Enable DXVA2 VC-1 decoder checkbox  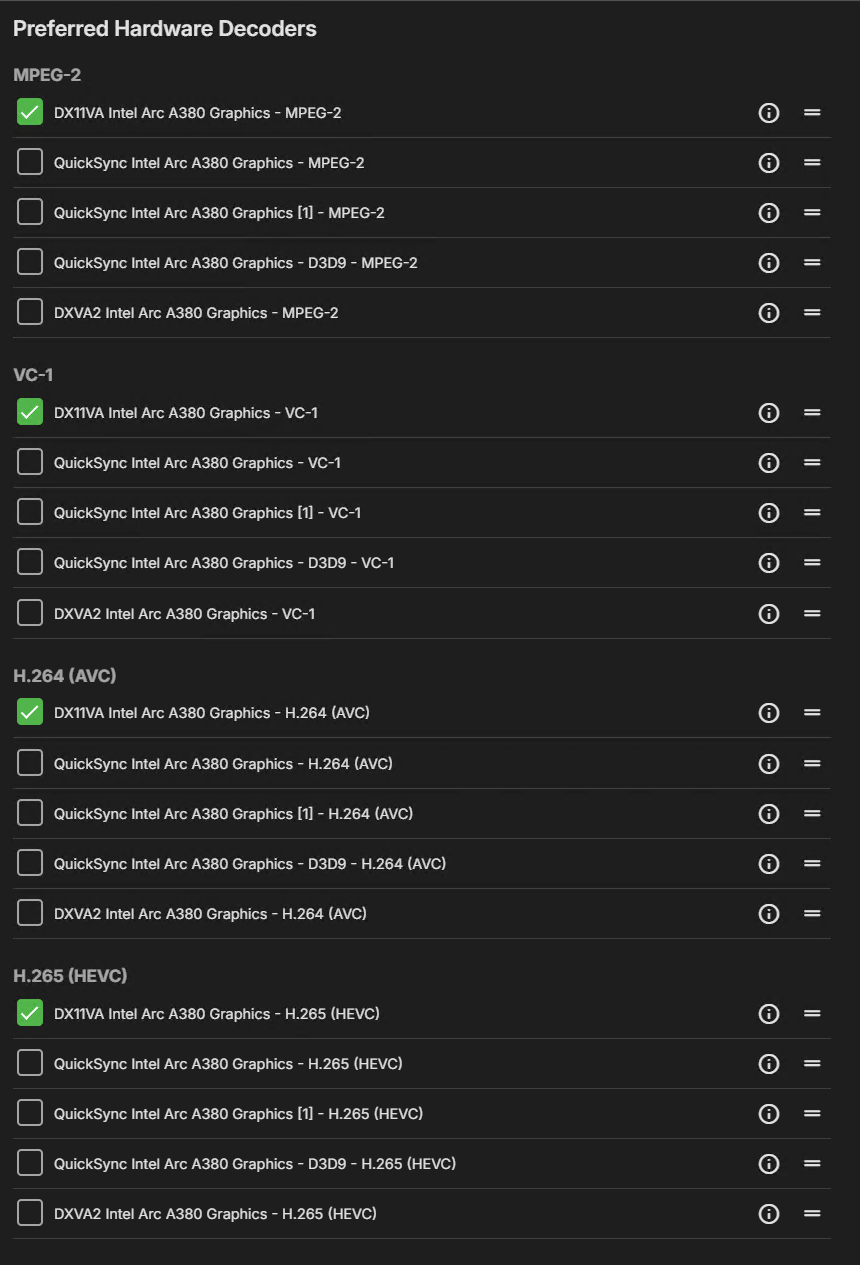point(30,613)
